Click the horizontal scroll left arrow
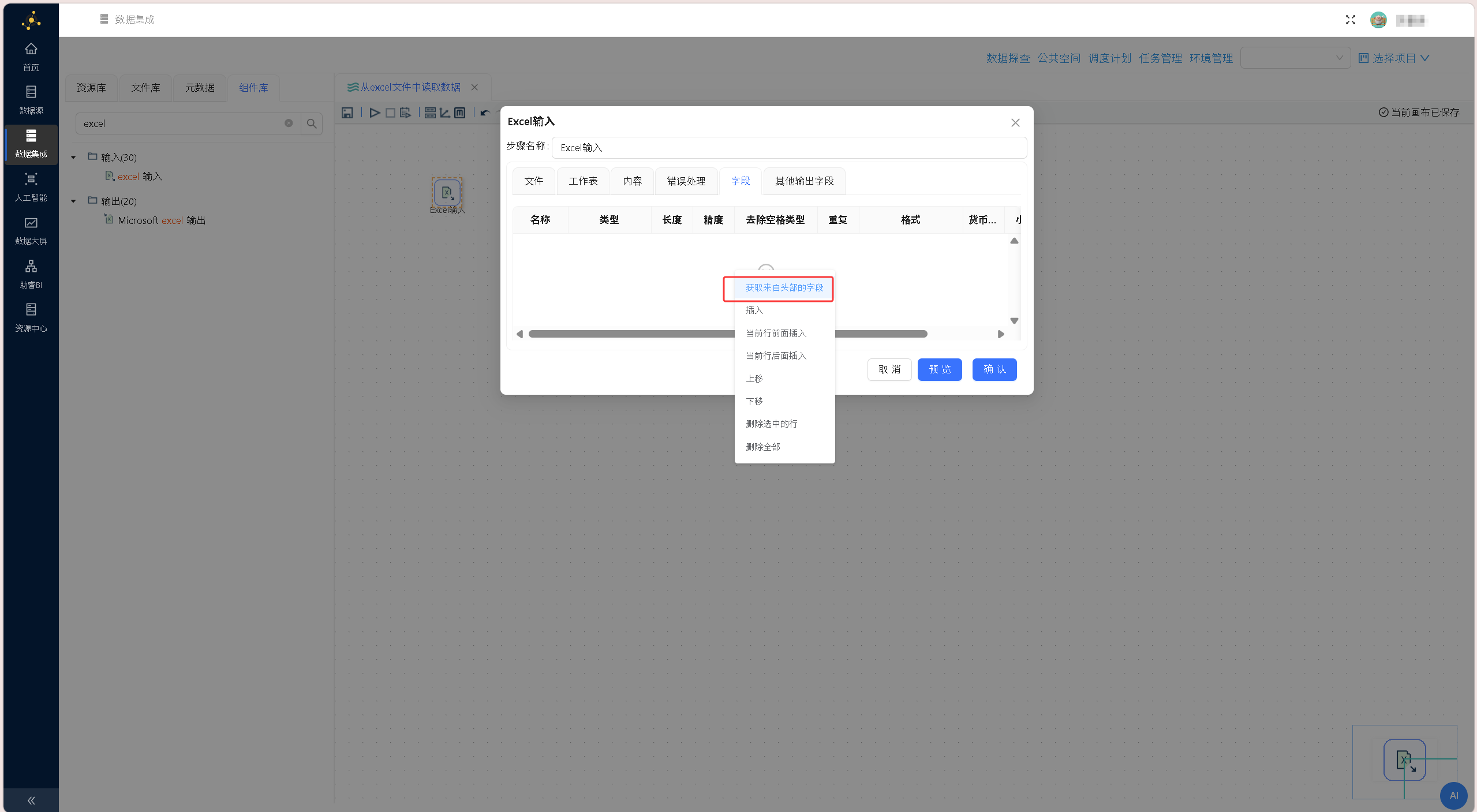 [519, 334]
